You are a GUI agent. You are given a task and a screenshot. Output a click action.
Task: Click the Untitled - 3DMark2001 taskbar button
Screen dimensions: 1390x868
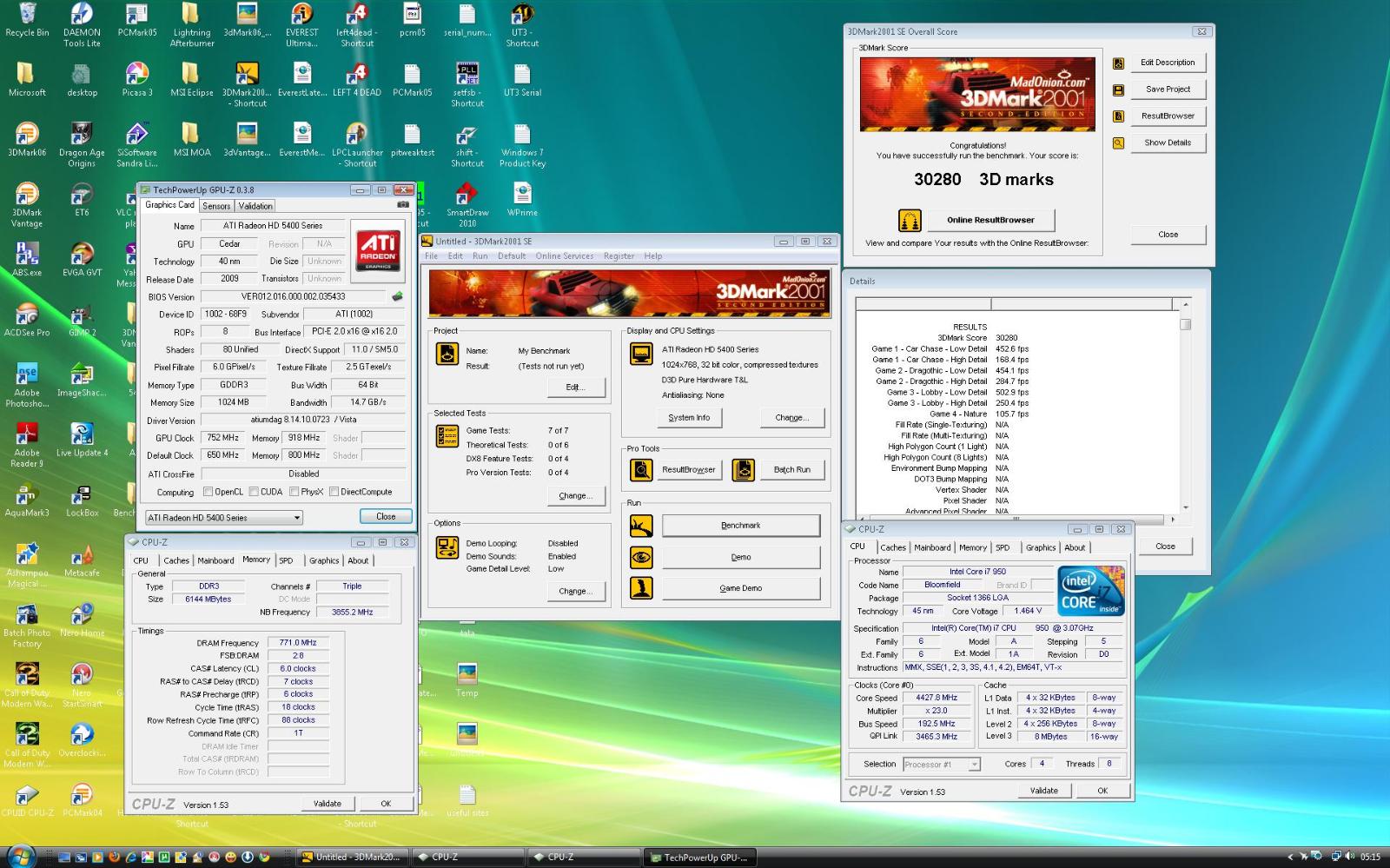(x=352, y=857)
